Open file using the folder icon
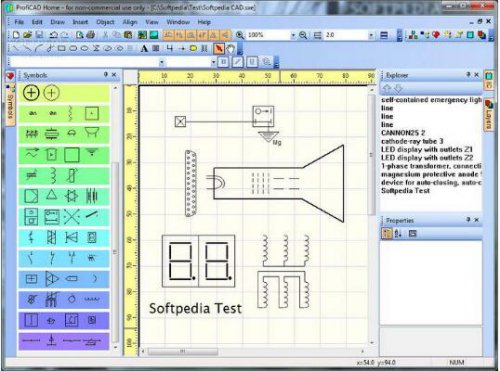The image size is (500, 371). point(27,35)
